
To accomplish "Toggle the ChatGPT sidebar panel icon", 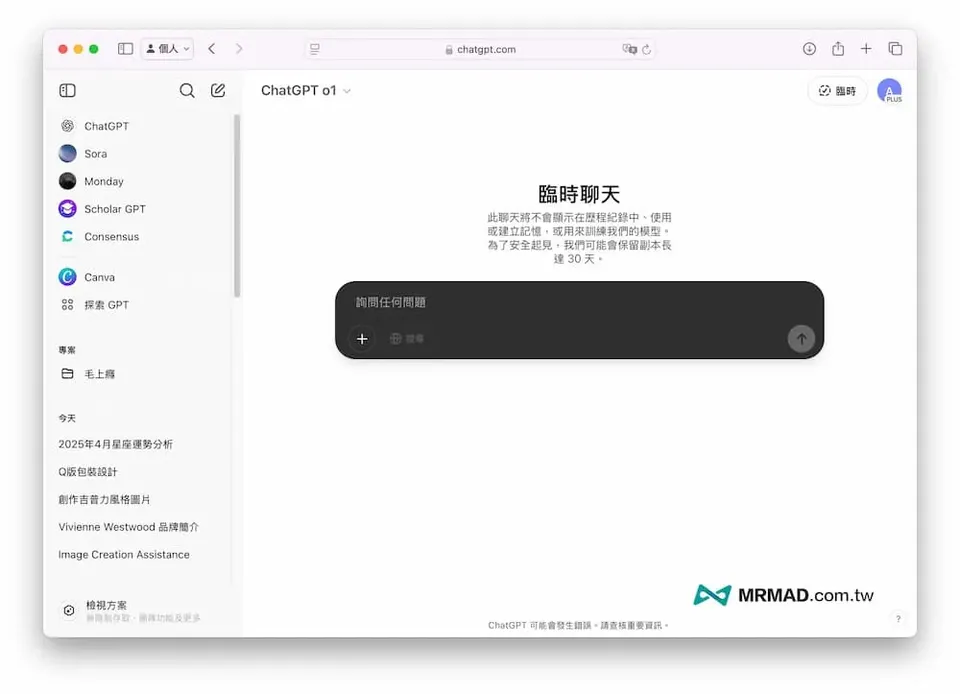I will 67,91.
